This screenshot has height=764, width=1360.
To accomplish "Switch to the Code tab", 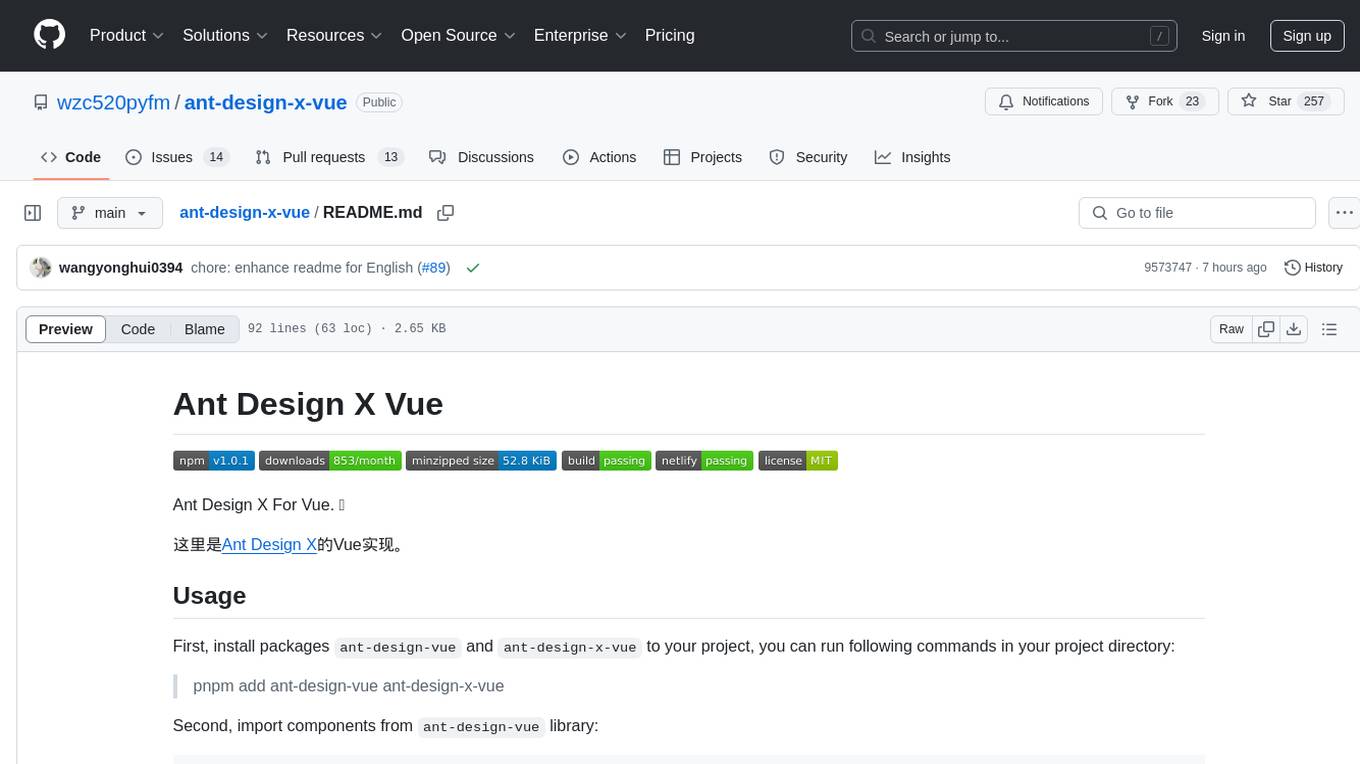I will click(x=71, y=157).
